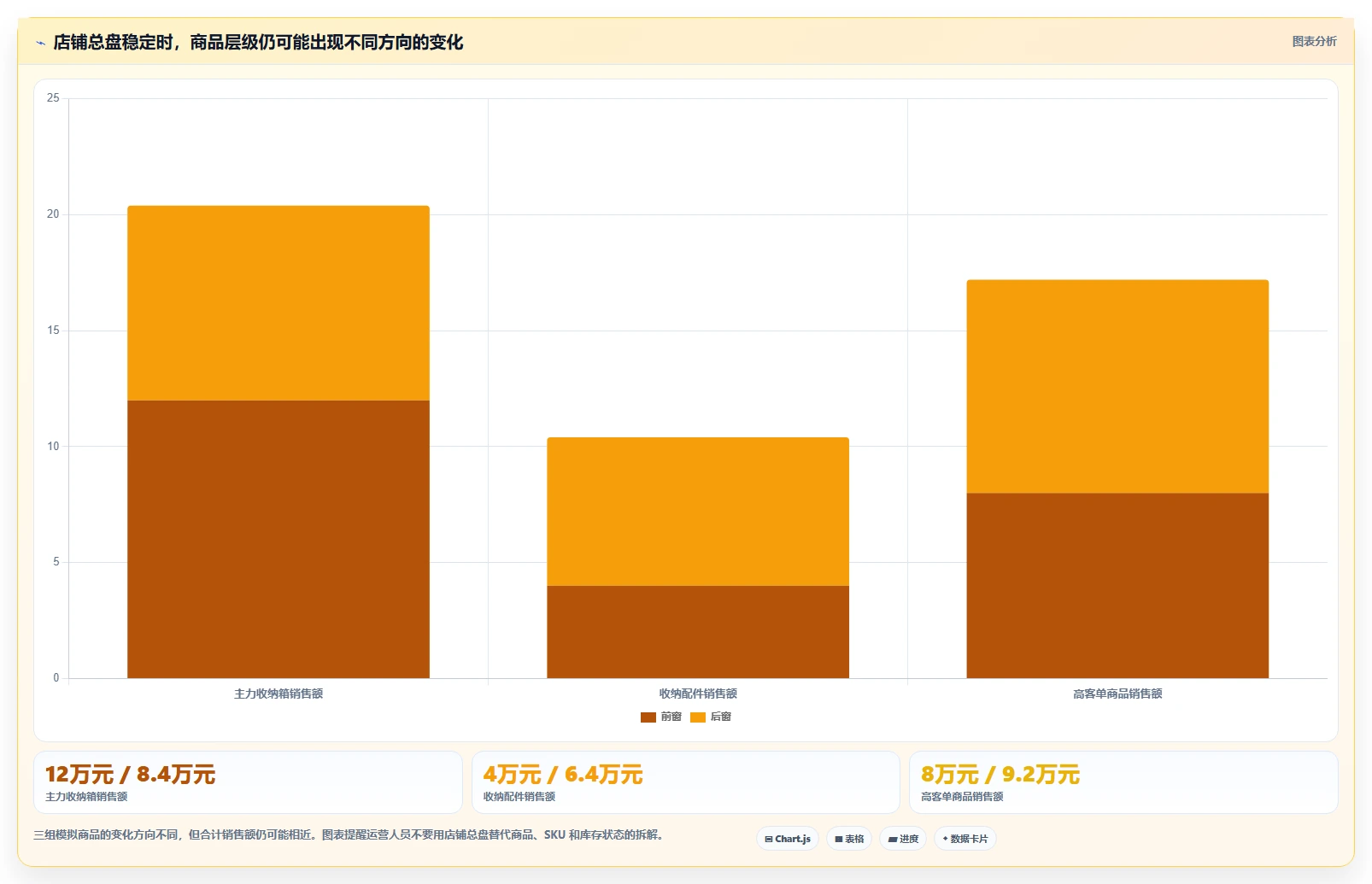This screenshot has height=884, width=1372.
Task: Click the y-axis tick label 25
Action: (53, 98)
